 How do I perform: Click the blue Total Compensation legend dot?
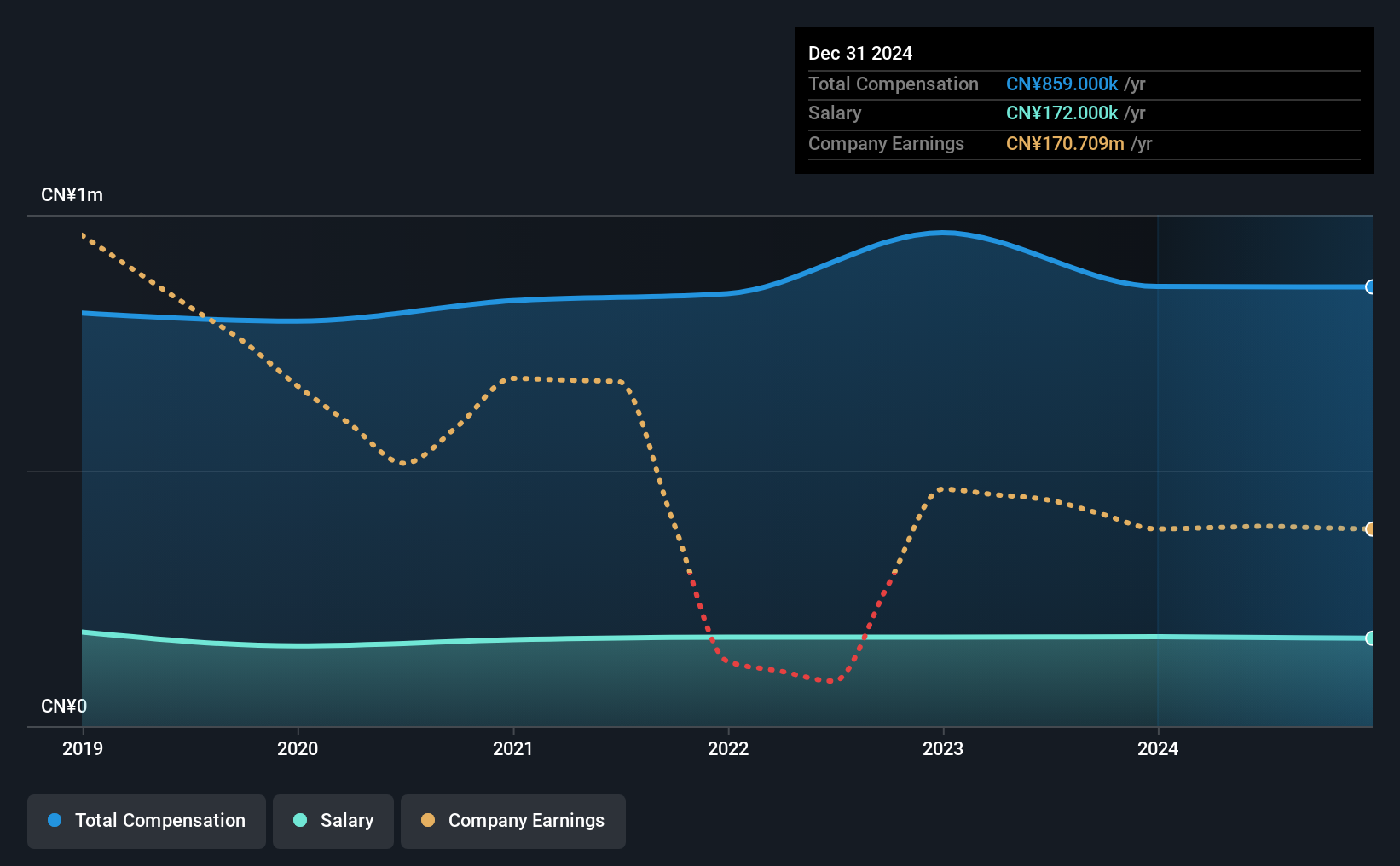(55, 820)
